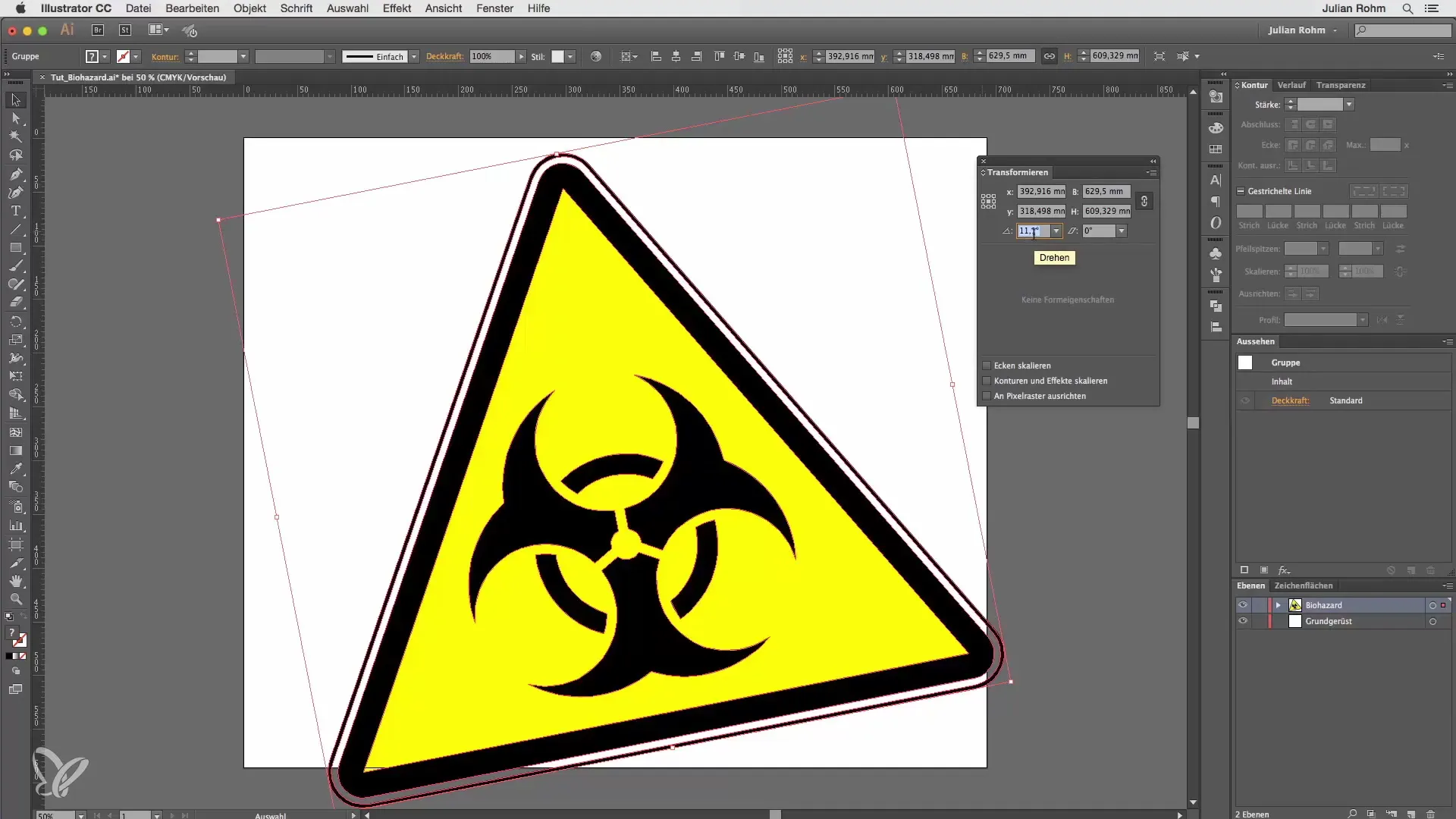The height and width of the screenshot is (819, 1456).
Task: Select the Rotate tool
Action: 16,322
